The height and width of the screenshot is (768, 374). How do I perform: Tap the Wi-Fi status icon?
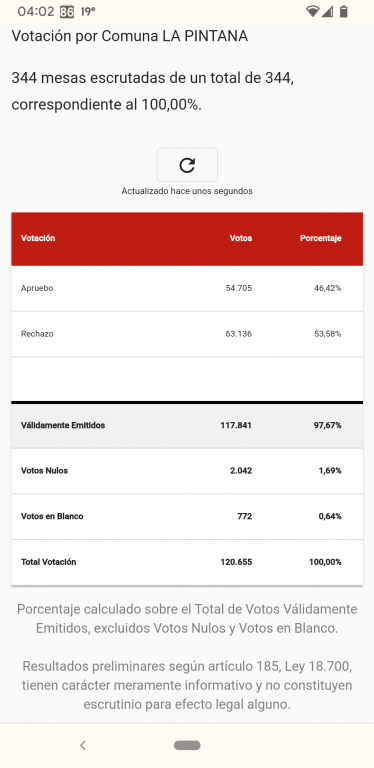coord(312,12)
